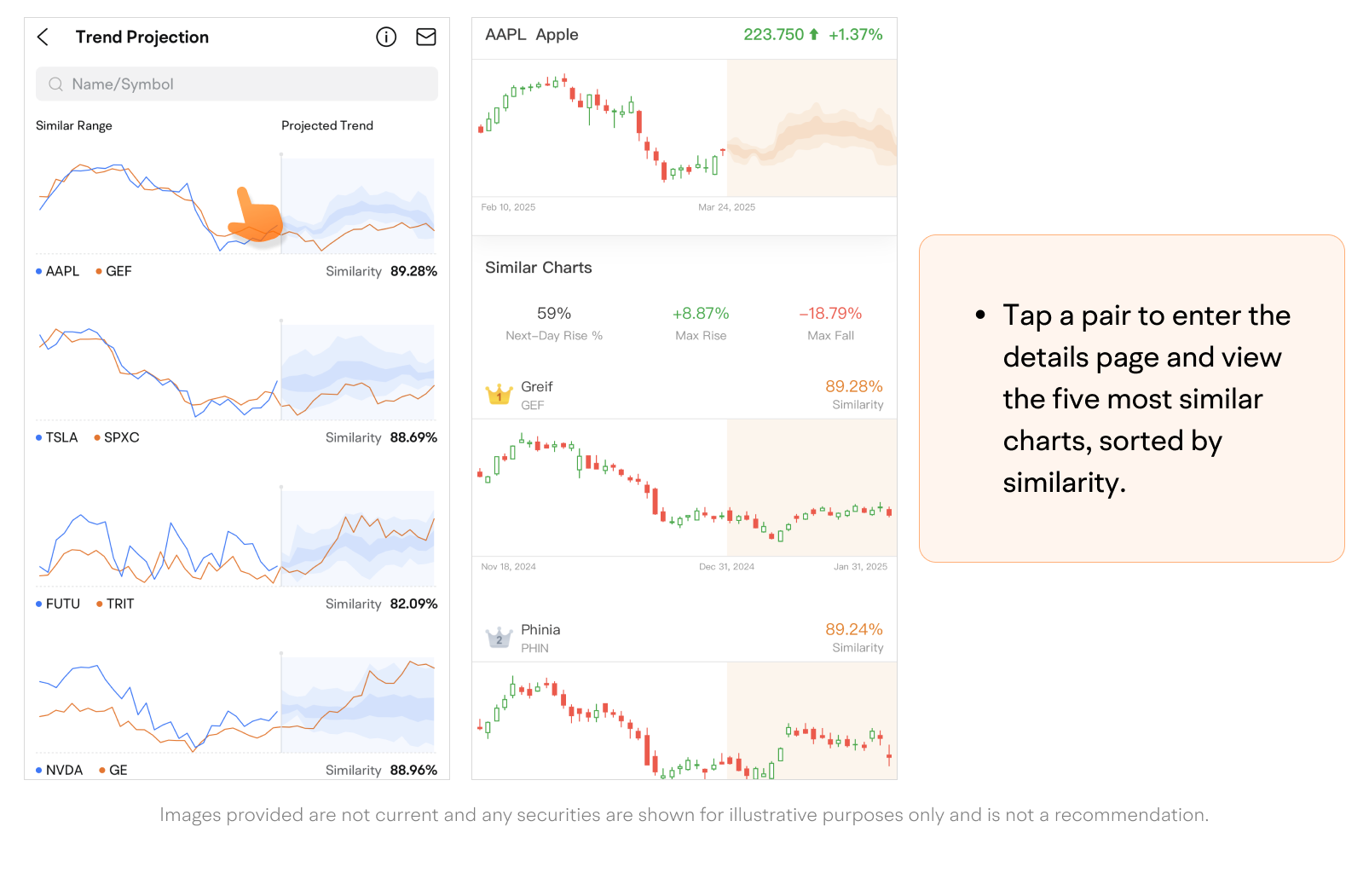Viewport: 1369px width, 896px height.
Task: Click the Max Fall -18.79% statistic
Action: (x=830, y=323)
